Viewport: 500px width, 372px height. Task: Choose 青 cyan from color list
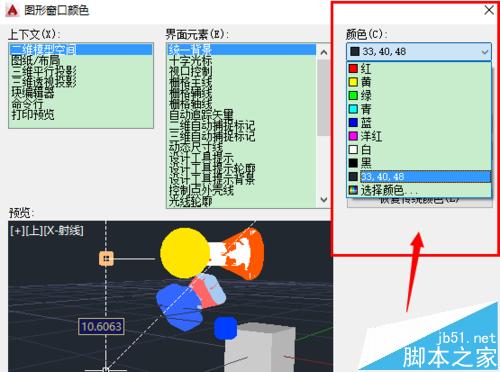point(419,109)
